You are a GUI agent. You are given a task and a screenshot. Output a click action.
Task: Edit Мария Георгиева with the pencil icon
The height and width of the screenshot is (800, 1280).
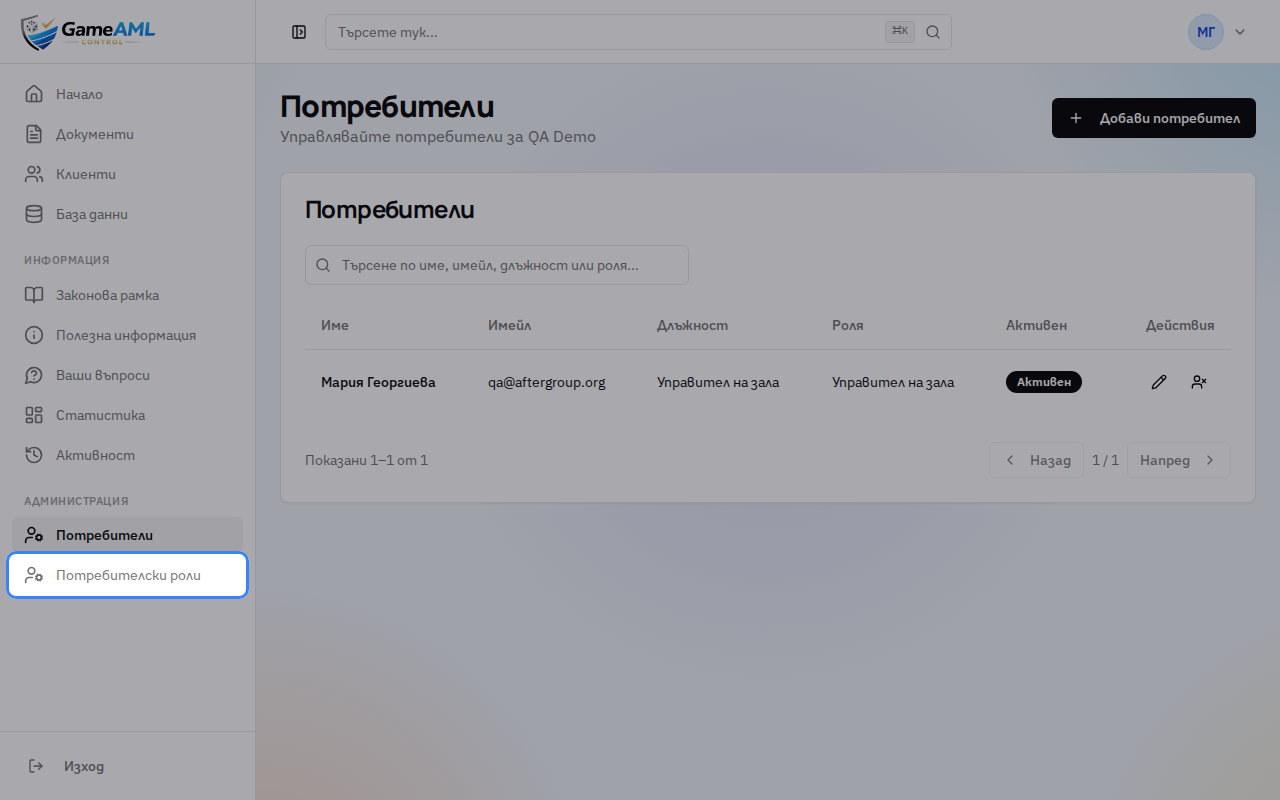1159,382
